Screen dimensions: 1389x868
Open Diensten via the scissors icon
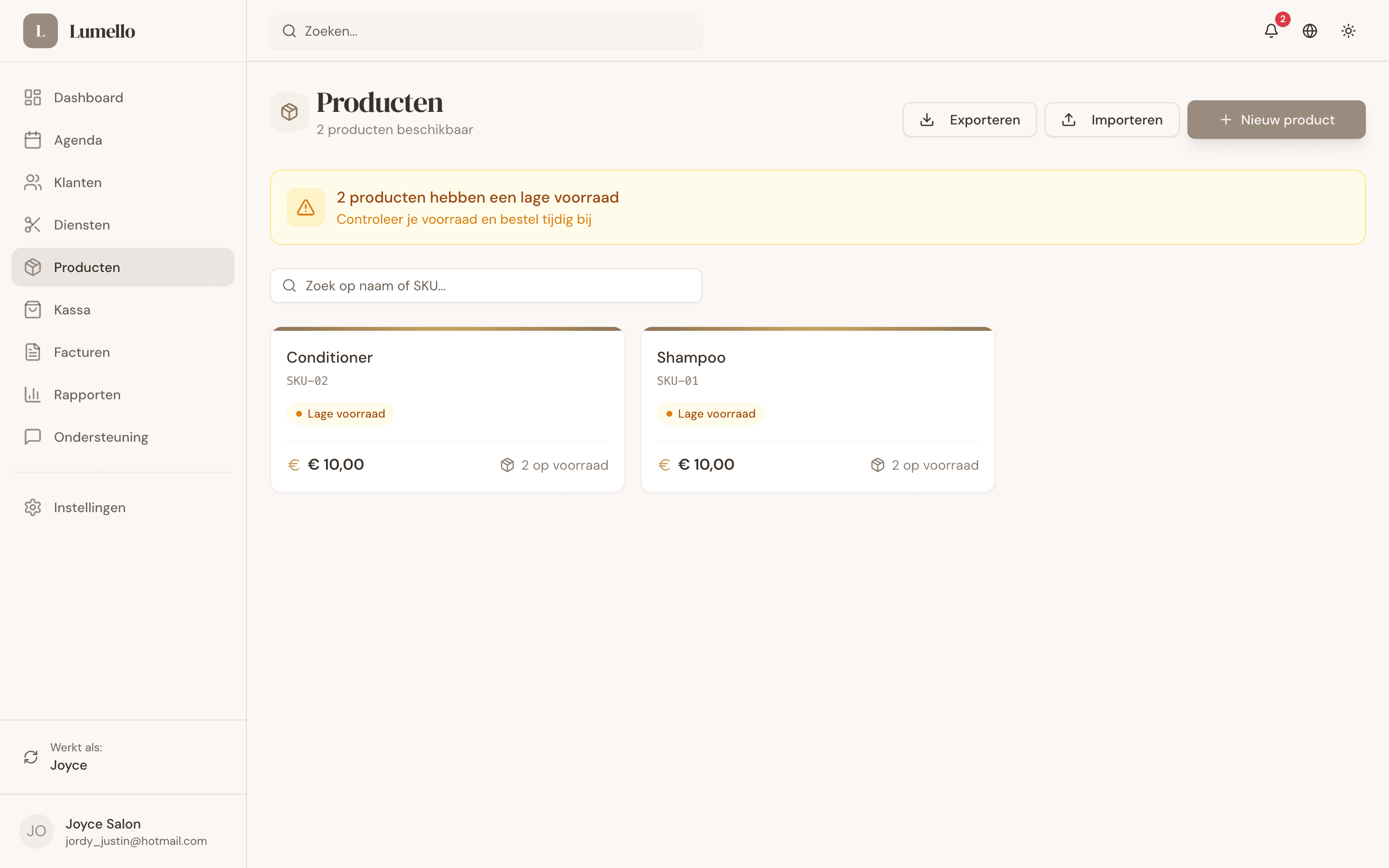click(x=32, y=224)
